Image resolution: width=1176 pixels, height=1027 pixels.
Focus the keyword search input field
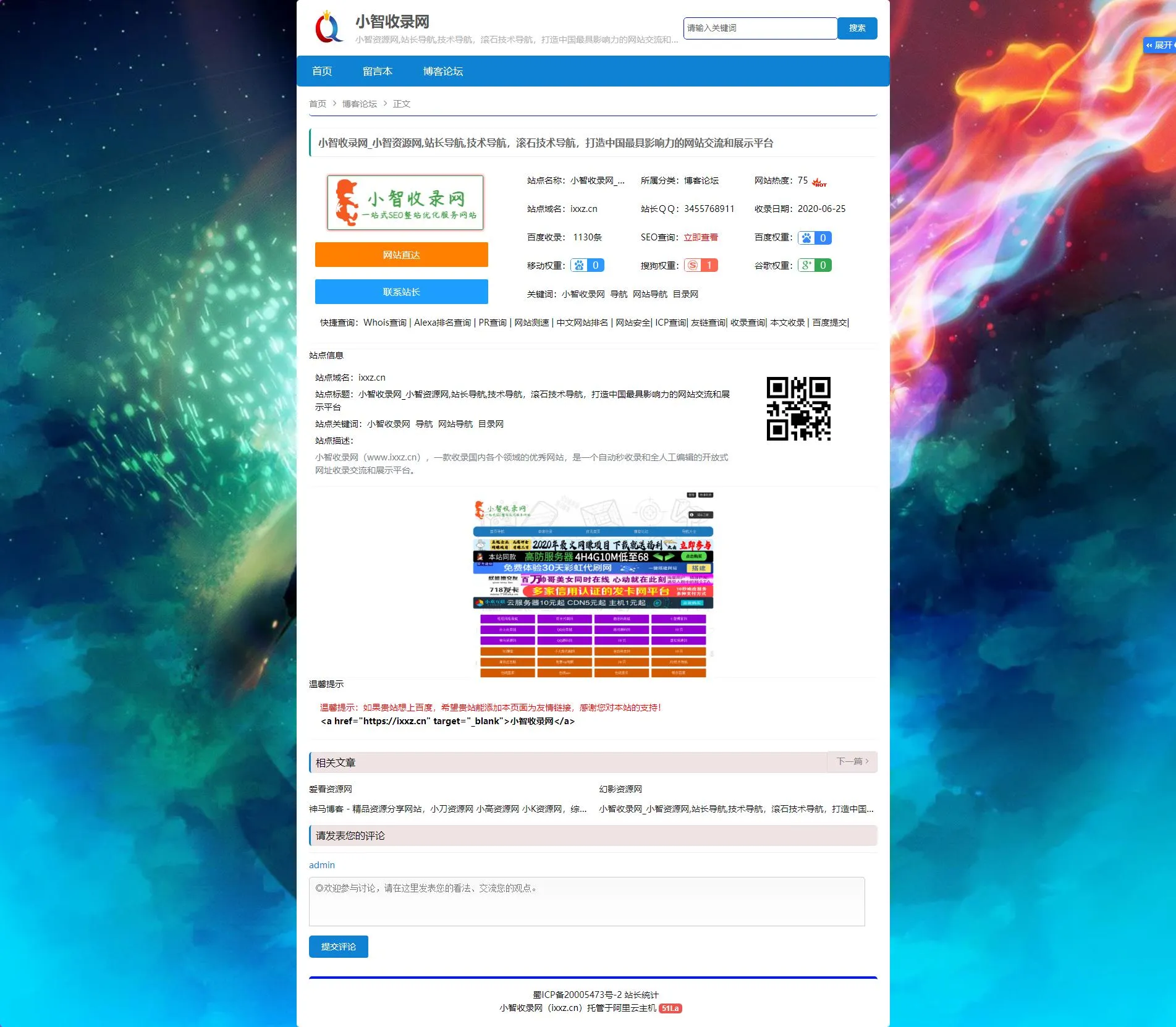coord(760,28)
